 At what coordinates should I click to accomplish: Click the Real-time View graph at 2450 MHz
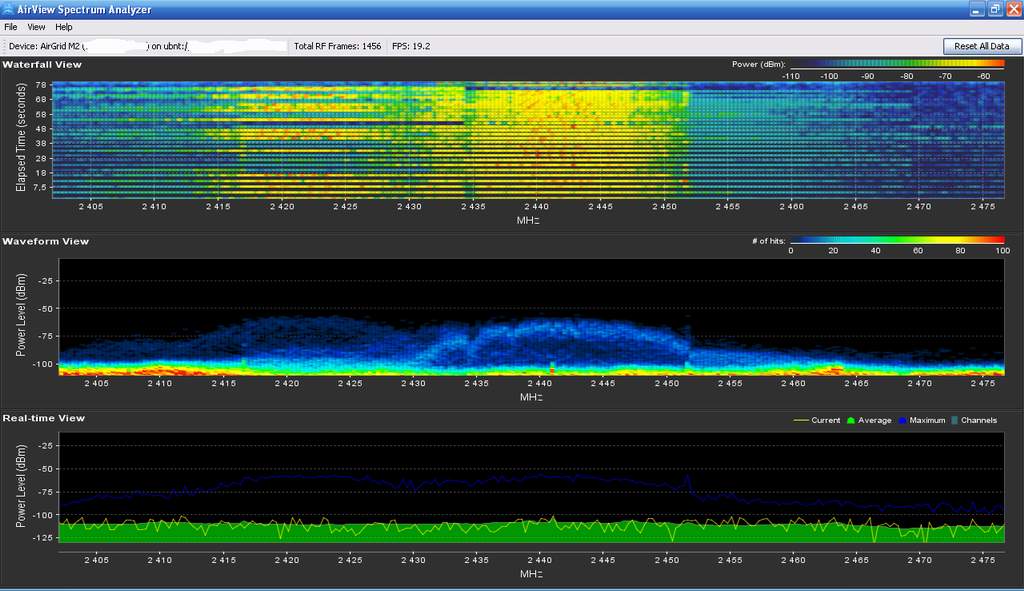tap(667, 490)
